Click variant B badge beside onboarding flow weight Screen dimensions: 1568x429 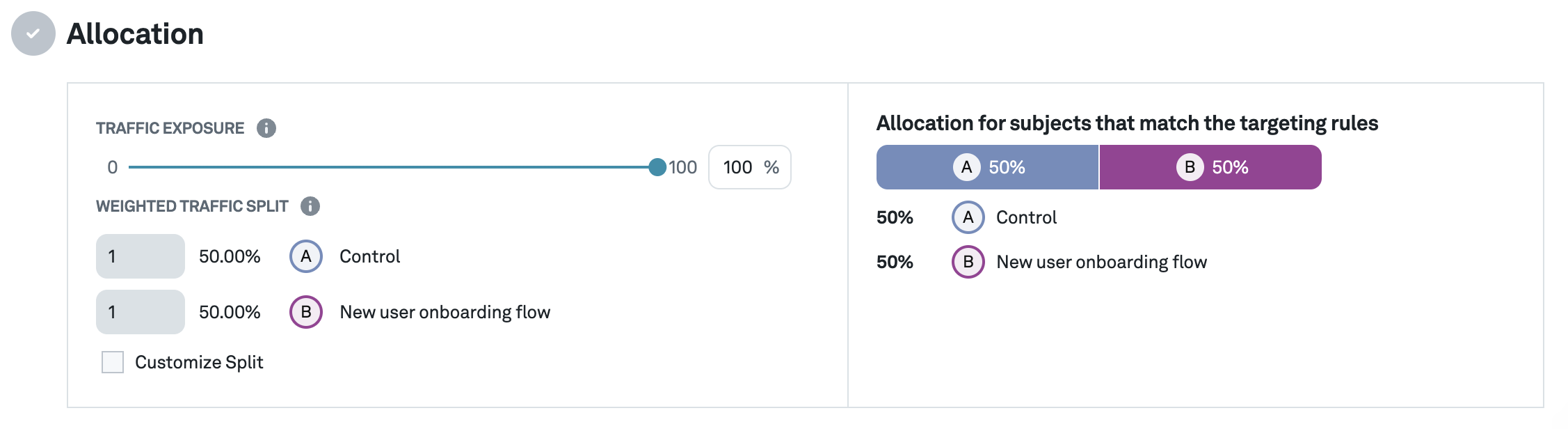pyautogui.click(x=306, y=312)
